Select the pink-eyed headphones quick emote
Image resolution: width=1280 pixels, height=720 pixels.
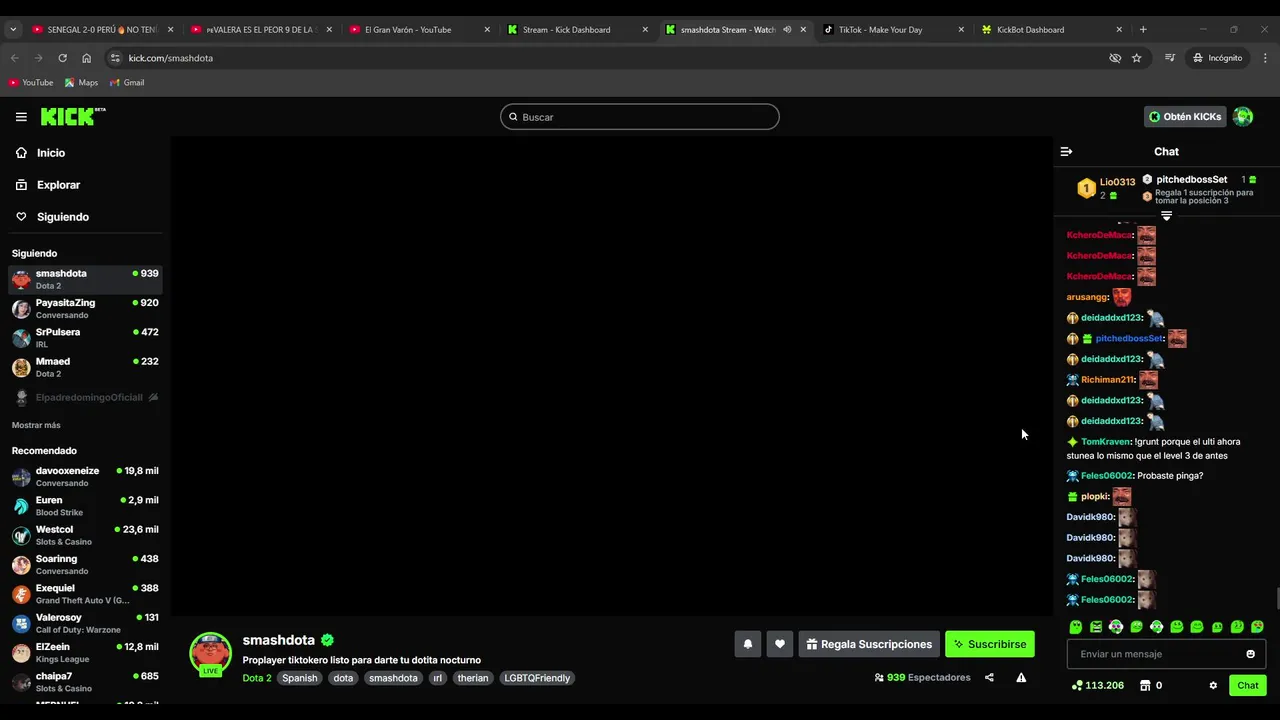click(x=1116, y=627)
